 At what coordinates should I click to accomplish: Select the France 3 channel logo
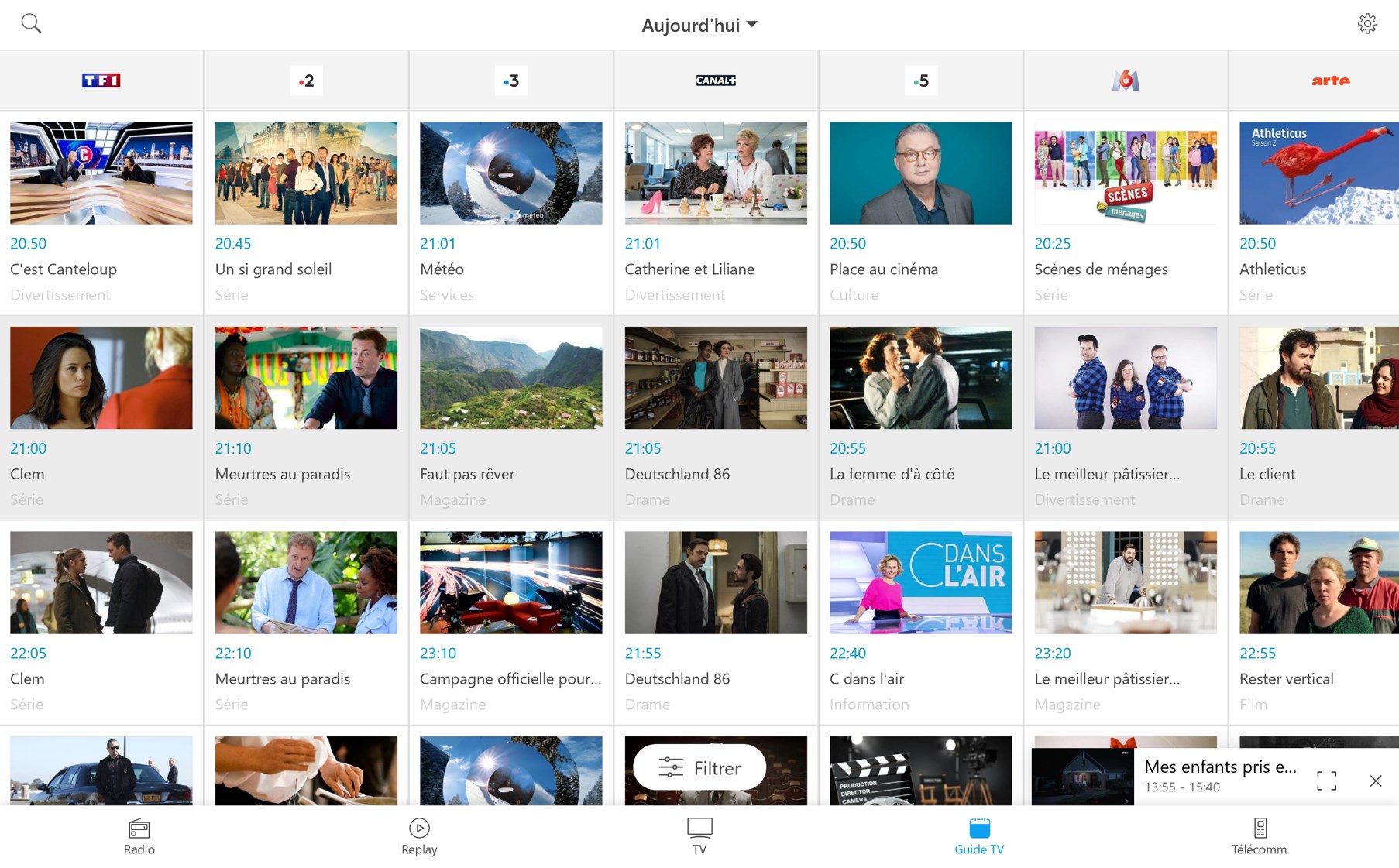(x=511, y=81)
